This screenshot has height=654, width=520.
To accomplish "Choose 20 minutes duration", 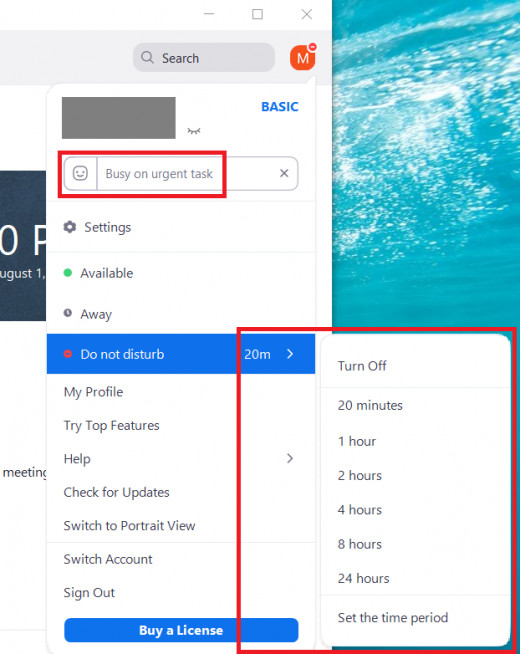I will click(370, 405).
